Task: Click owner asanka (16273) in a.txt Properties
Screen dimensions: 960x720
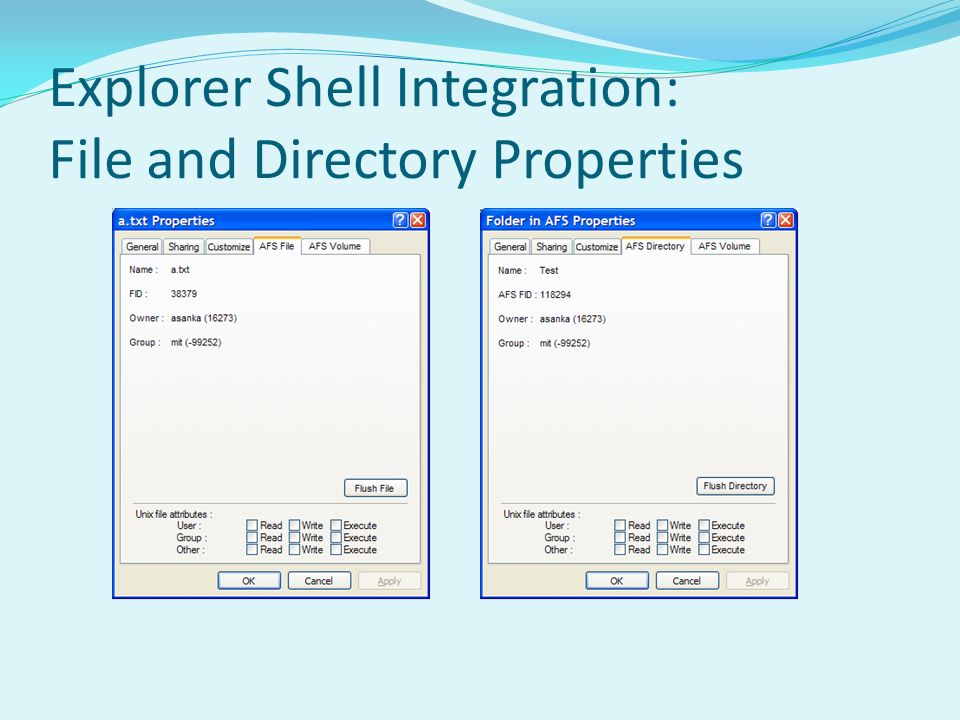Action: [x=204, y=318]
